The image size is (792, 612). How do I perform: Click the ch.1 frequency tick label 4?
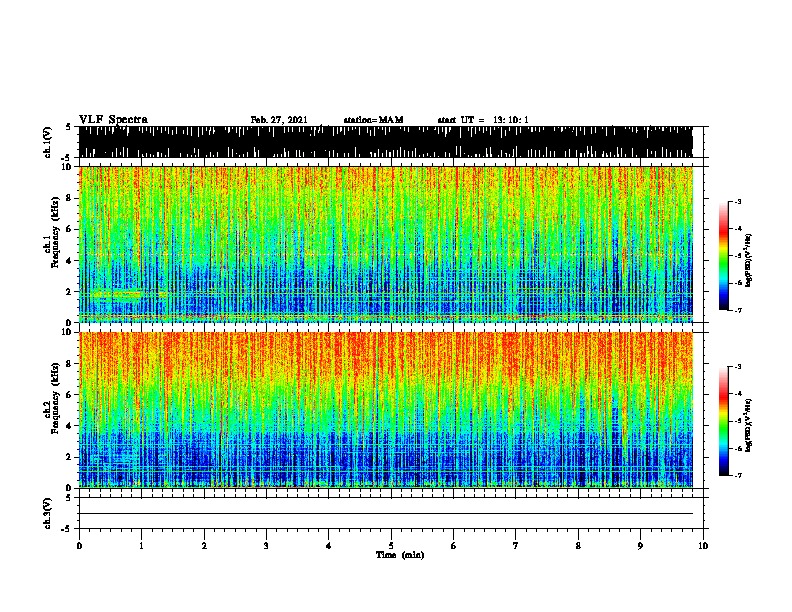coord(70,261)
